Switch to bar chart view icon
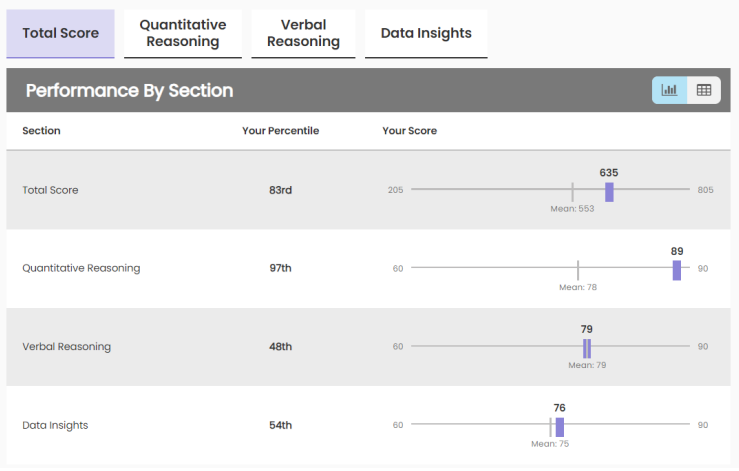The image size is (739, 471). [669, 90]
